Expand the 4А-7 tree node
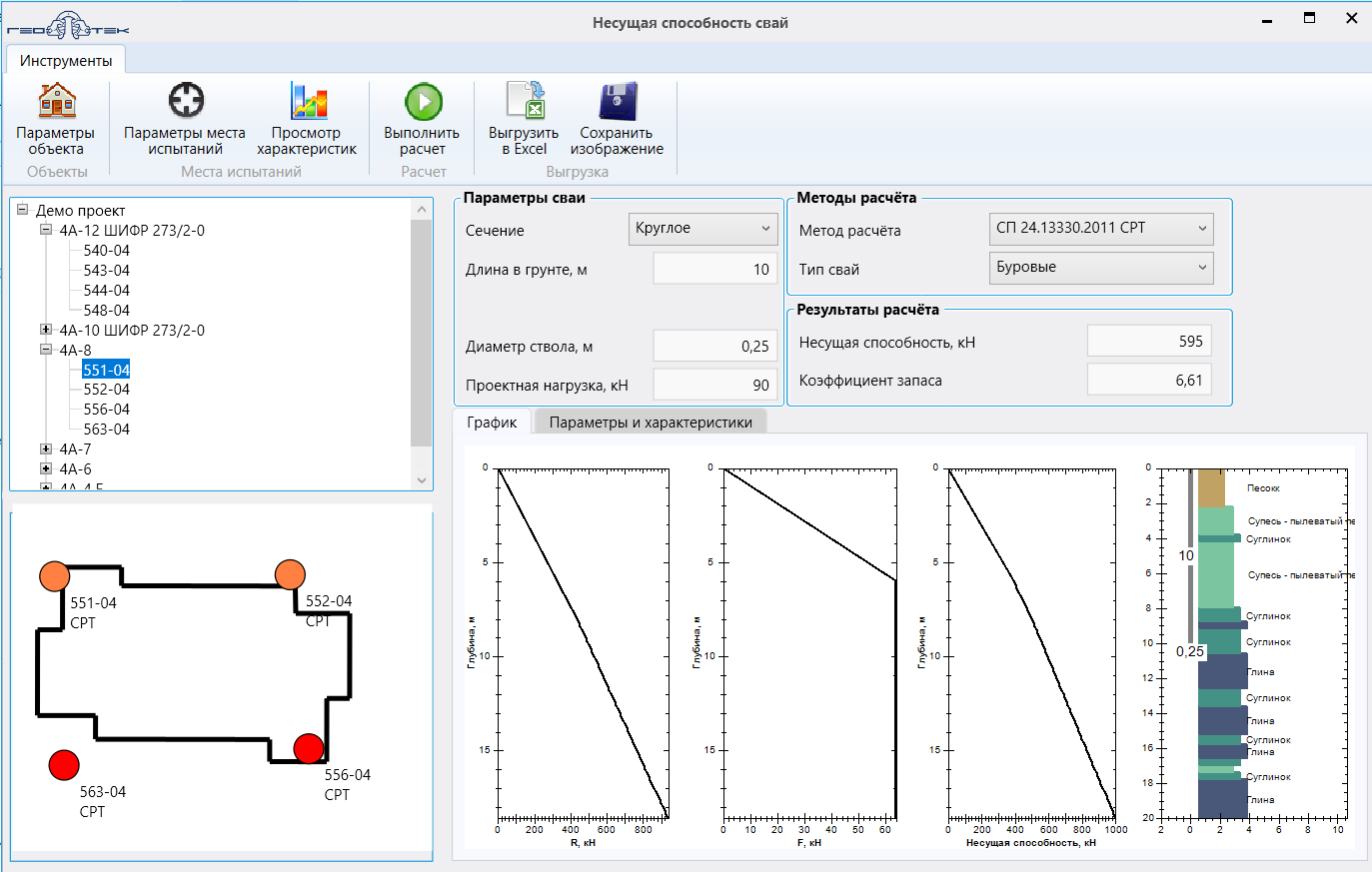1372x872 pixels. (x=46, y=449)
